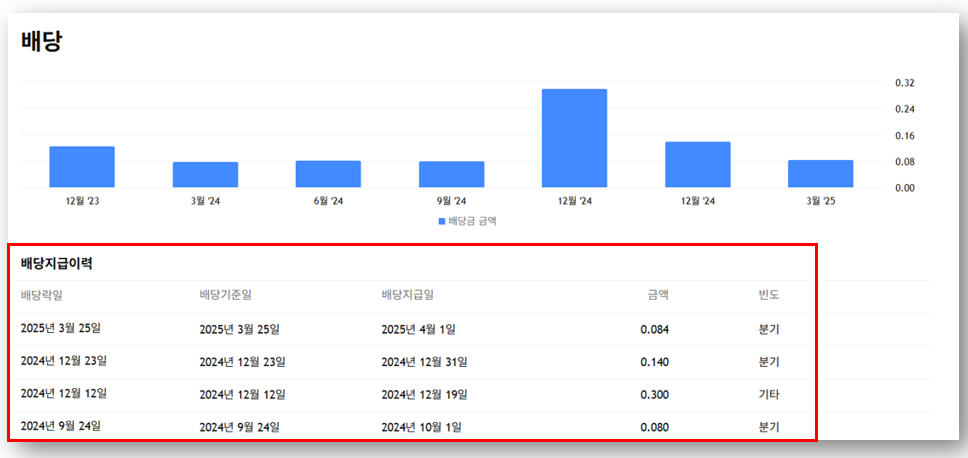Image resolution: width=968 pixels, height=458 pixels.
Task: Click 분기 in the 0.140 row
Action: coord(769,362)
